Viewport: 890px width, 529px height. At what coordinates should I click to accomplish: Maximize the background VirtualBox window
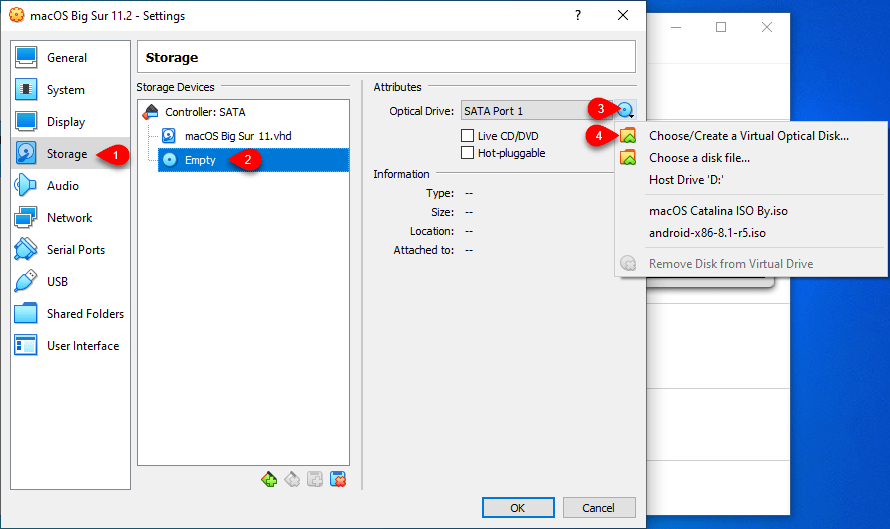tap(721, 27)
